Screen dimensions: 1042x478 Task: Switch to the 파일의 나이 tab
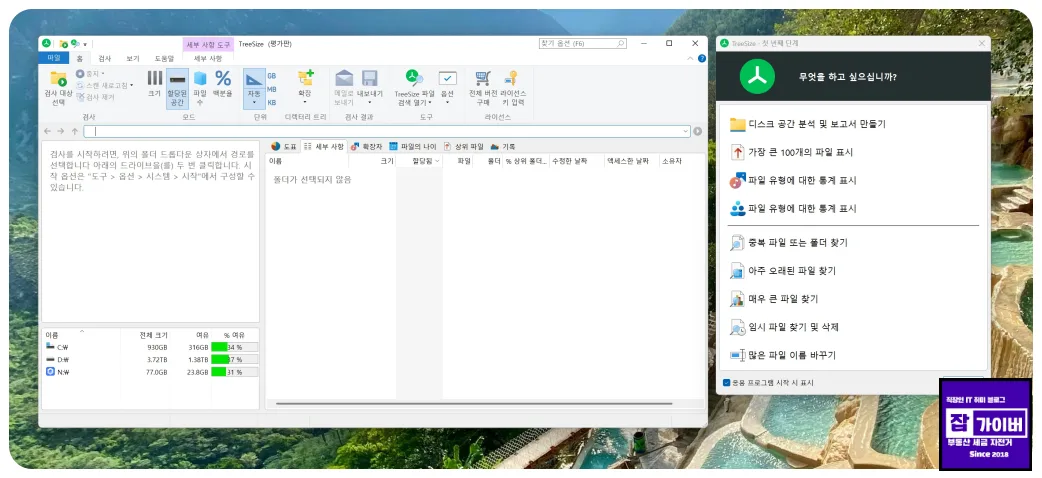[x=413, y=146]
